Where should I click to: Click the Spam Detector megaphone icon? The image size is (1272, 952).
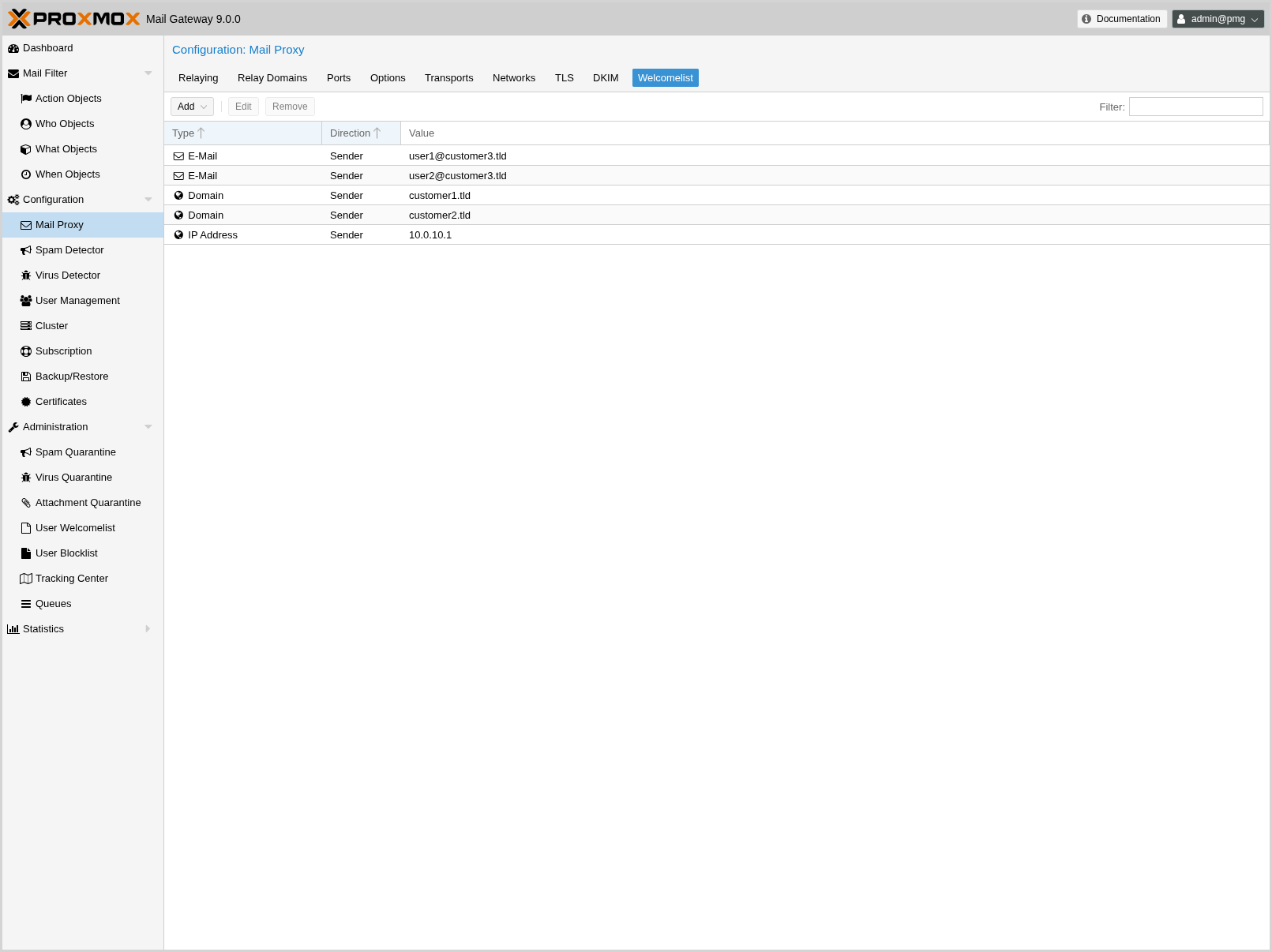[26, 250]
